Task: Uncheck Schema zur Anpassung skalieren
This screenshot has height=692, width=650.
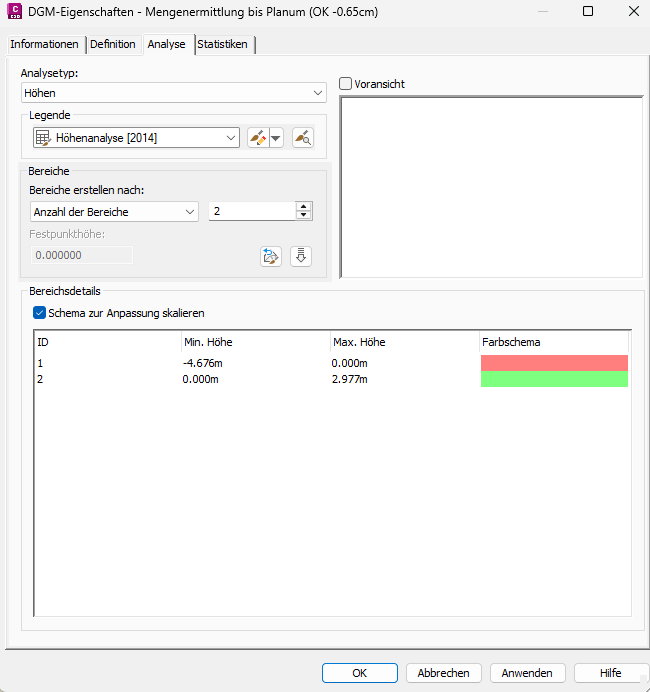Action: (39, 313)
